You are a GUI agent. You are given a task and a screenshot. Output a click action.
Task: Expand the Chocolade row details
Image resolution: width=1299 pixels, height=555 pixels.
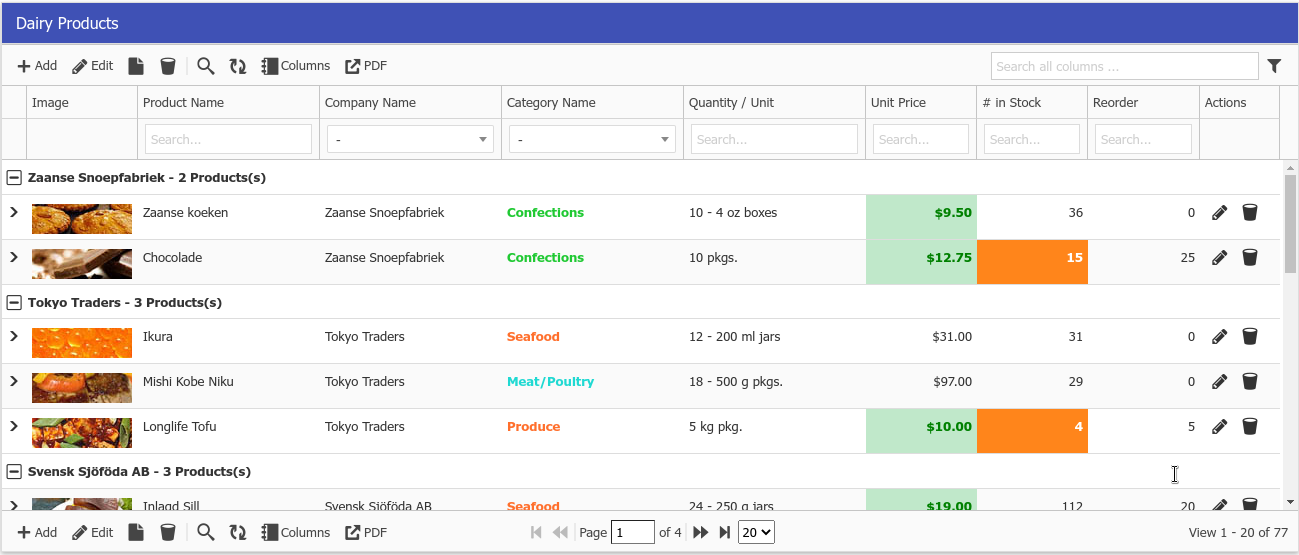[14, 257]
